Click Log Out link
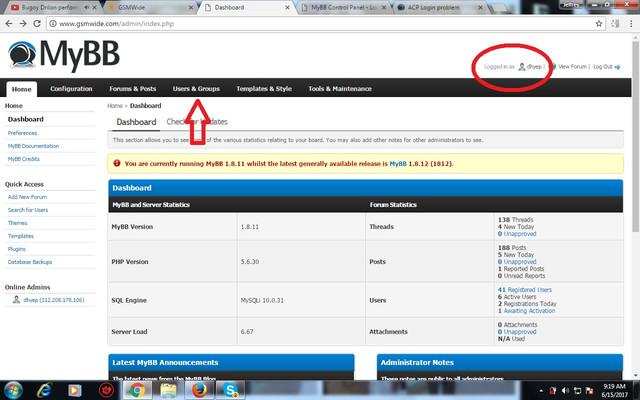Viewport: 640px width, 400px height. [x=603, y=67]
